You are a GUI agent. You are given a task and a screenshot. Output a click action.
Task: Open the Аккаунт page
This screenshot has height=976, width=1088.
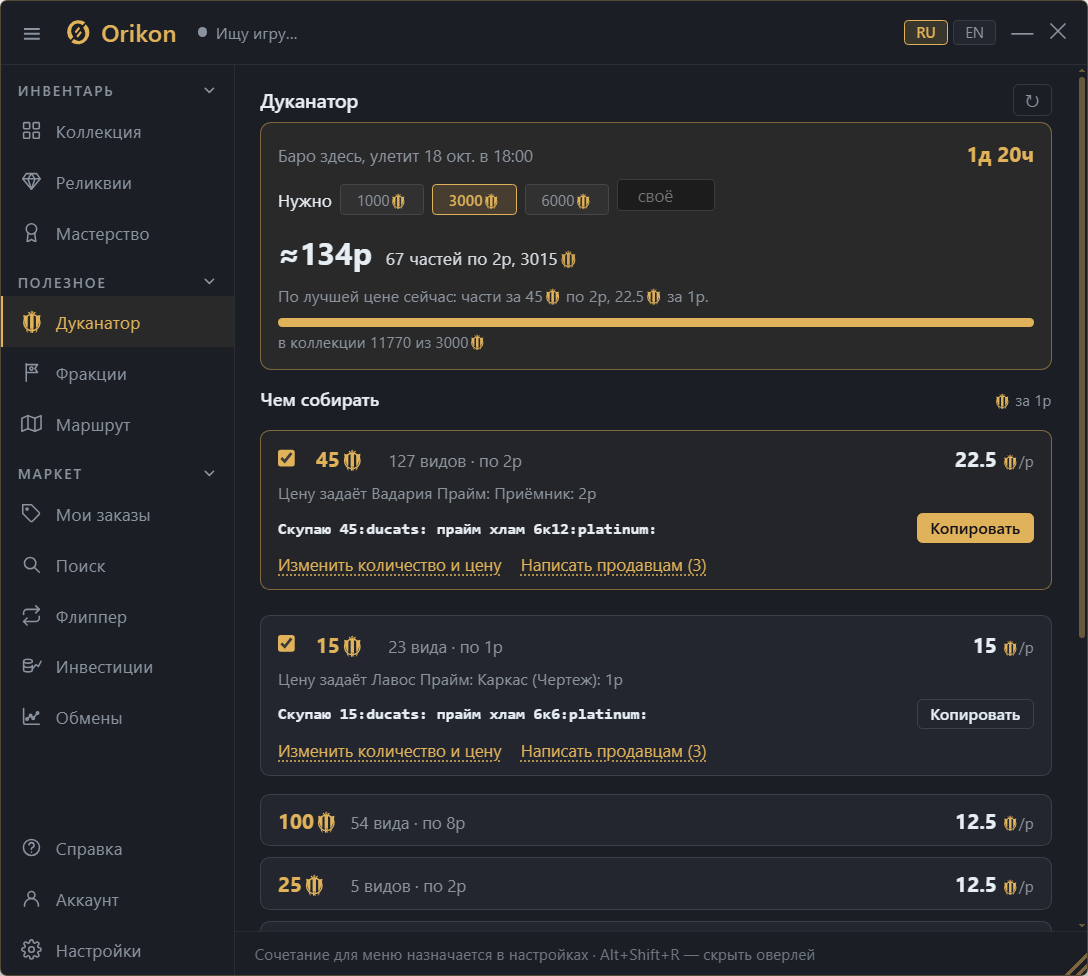(117, 900)
